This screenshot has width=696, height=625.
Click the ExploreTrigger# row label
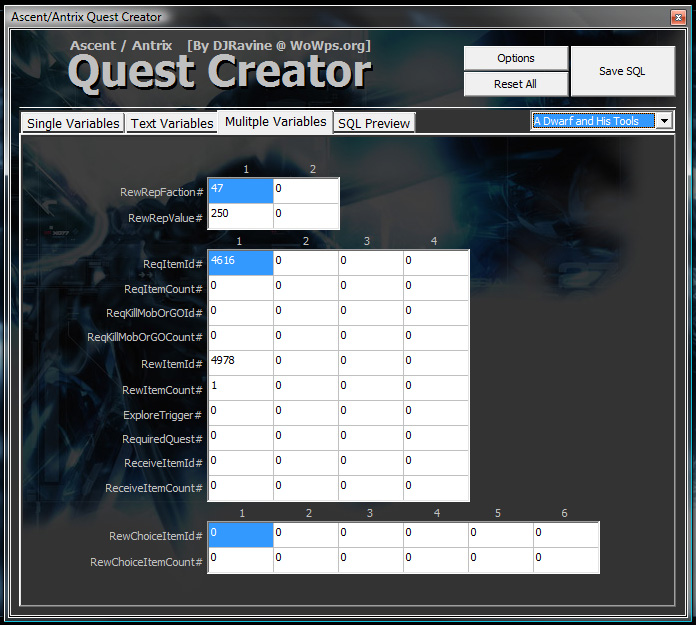coord(162,415)
